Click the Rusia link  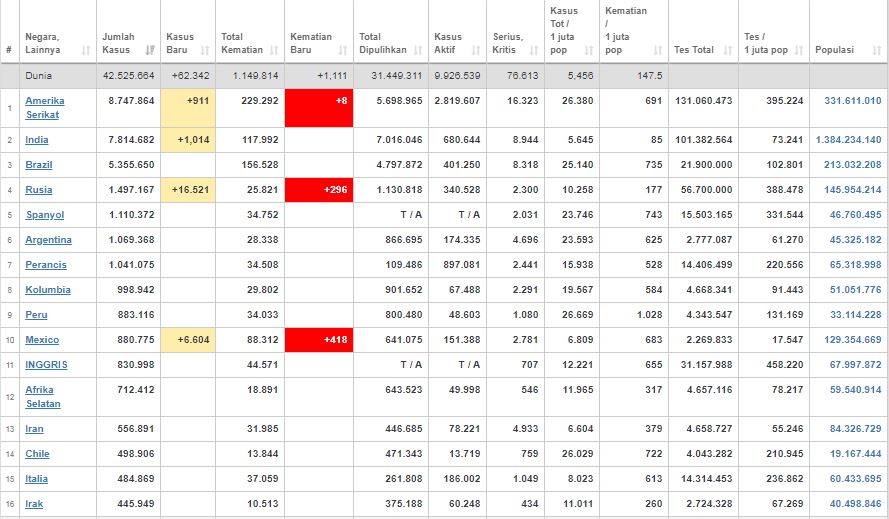pos(39,189)
